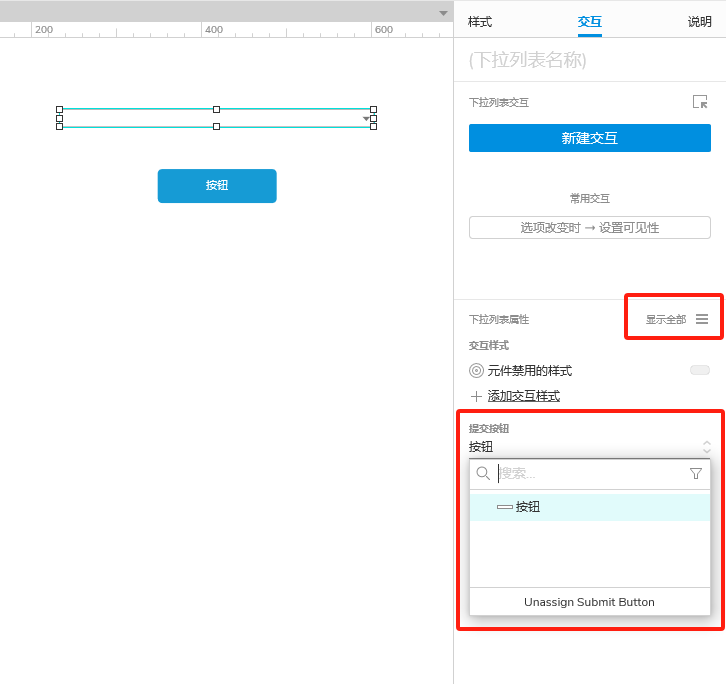Click the 添加交互样式 link
The height and width of the screenshot is (684, 726).
click(x=524, y=396)
